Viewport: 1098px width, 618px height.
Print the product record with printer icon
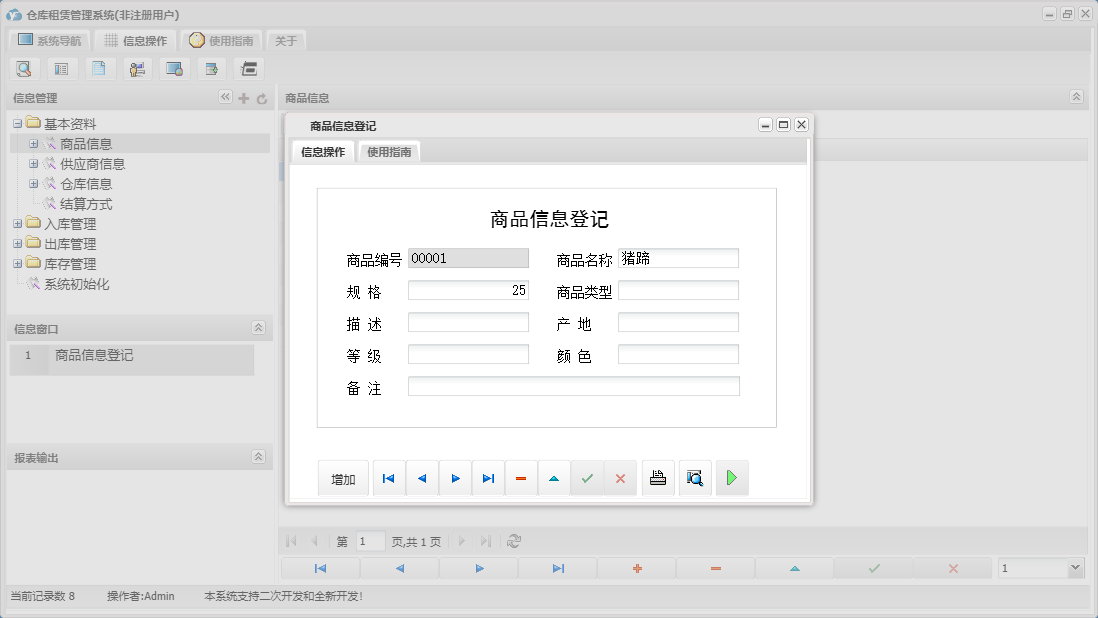pyautogui.click(x=658, y=477)
